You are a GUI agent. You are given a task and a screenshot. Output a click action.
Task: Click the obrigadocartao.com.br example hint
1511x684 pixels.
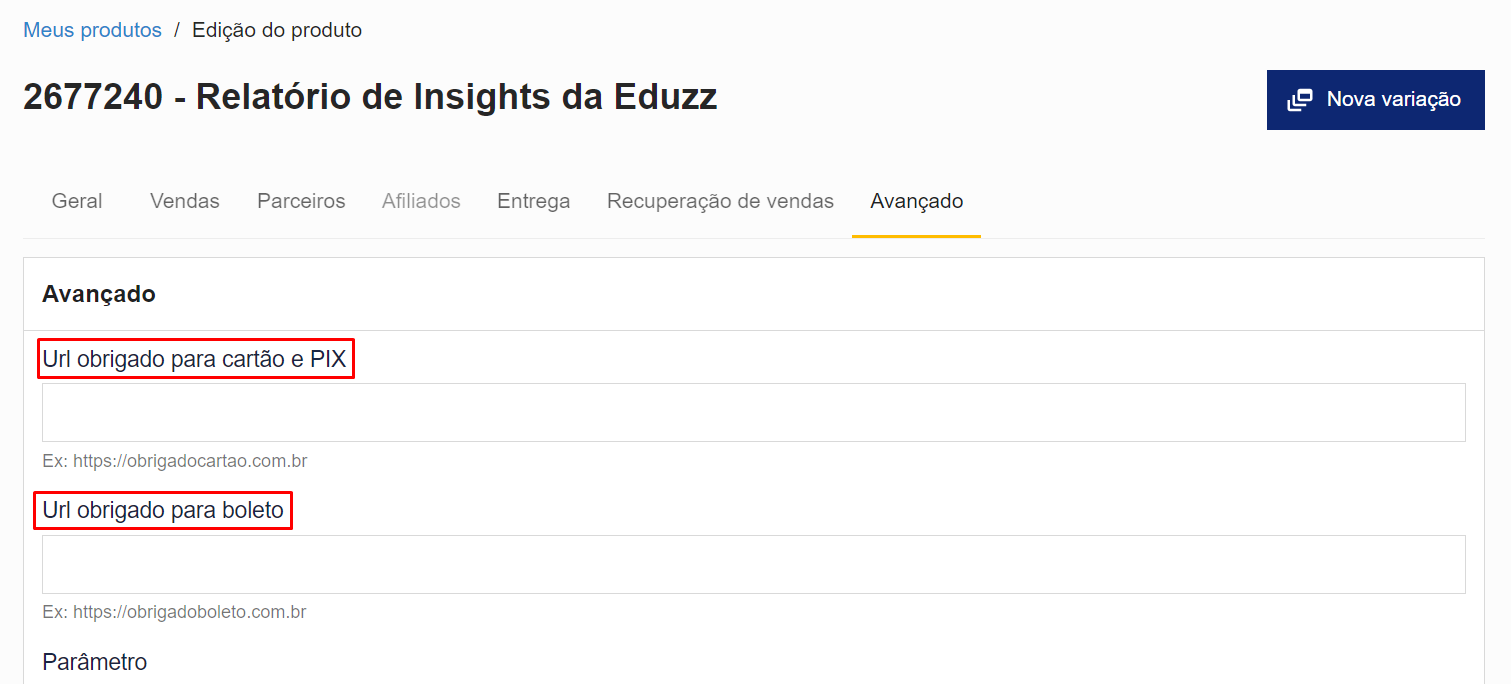click(x=175, y=461)
